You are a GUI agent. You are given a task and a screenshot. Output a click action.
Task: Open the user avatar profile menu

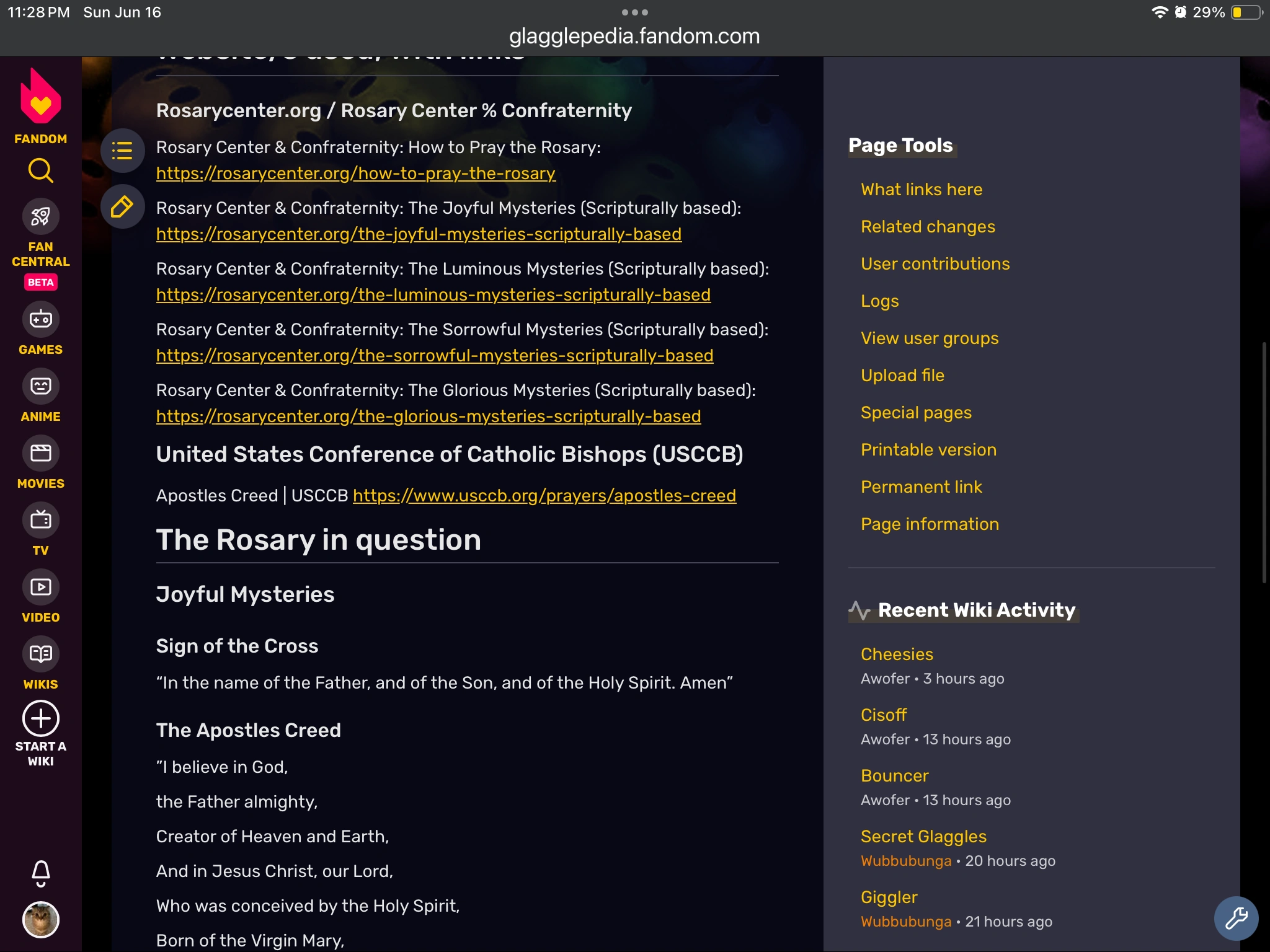41,919
